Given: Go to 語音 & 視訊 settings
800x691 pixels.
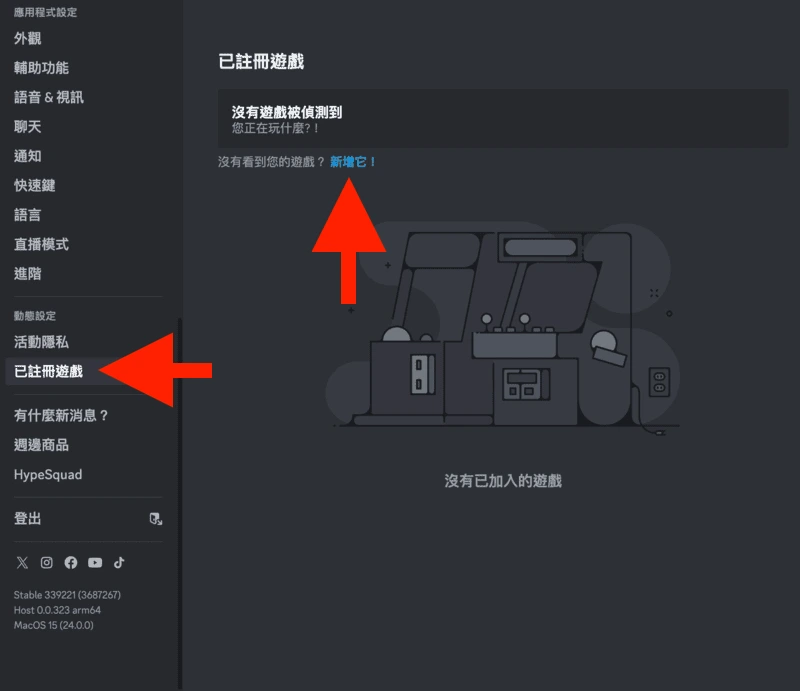Looking at the screenshot, I should tap(49, 97).
